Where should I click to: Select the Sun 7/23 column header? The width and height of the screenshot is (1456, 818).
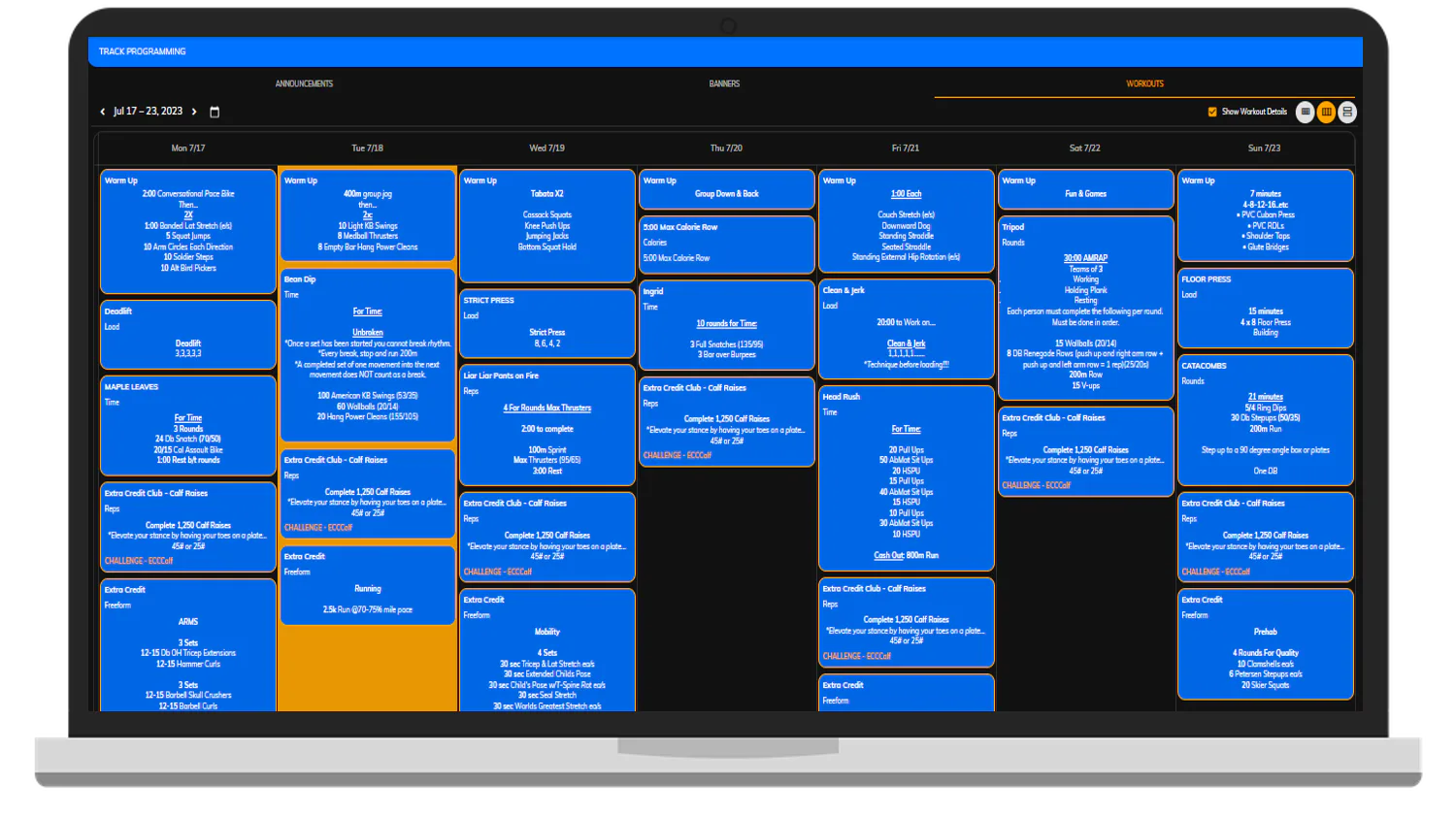point(1265,148)
